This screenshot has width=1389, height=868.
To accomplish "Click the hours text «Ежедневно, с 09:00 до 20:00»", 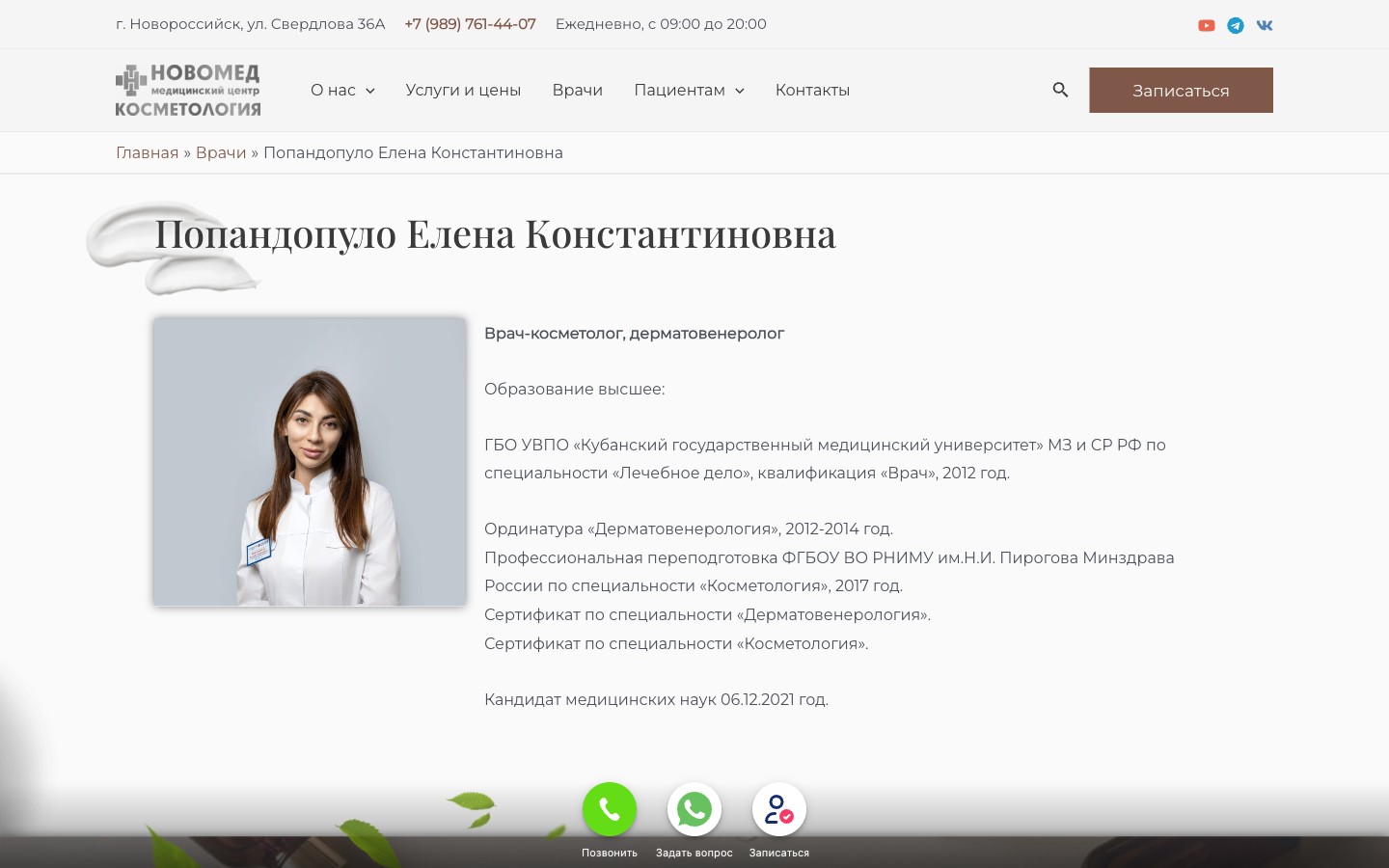I will (661, 24).
